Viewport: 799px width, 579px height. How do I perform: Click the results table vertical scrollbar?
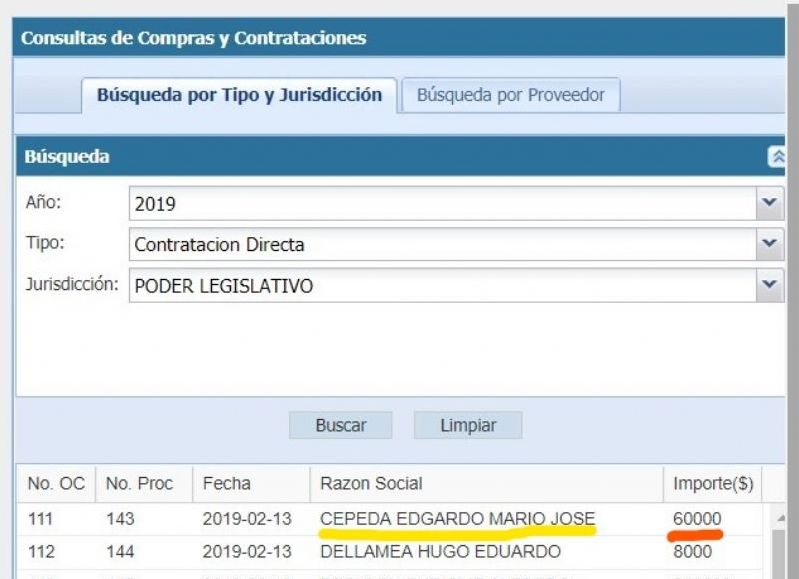[x=779, y=555]
